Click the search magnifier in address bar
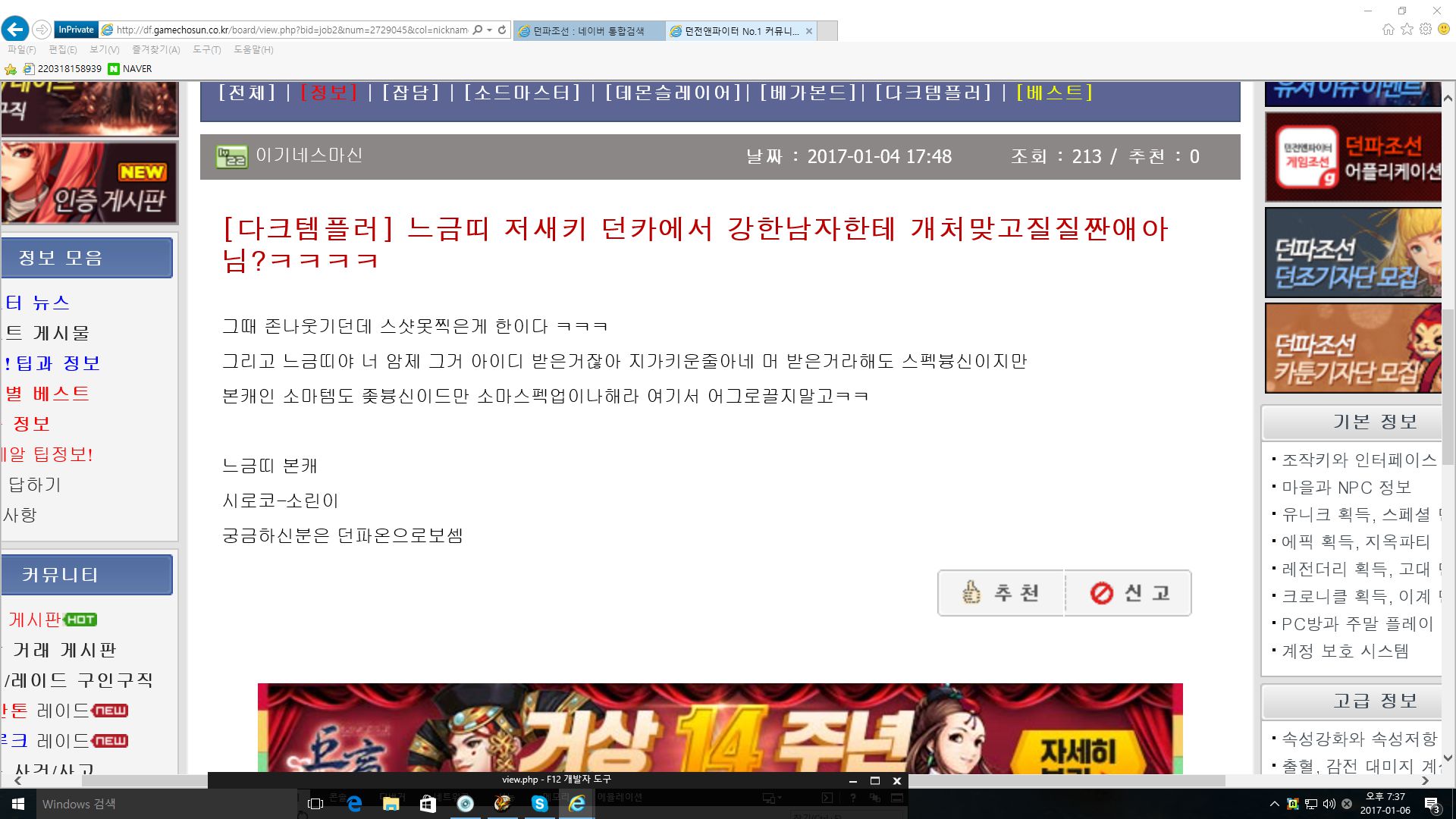1456x819 pixels. tap(478, 30)
